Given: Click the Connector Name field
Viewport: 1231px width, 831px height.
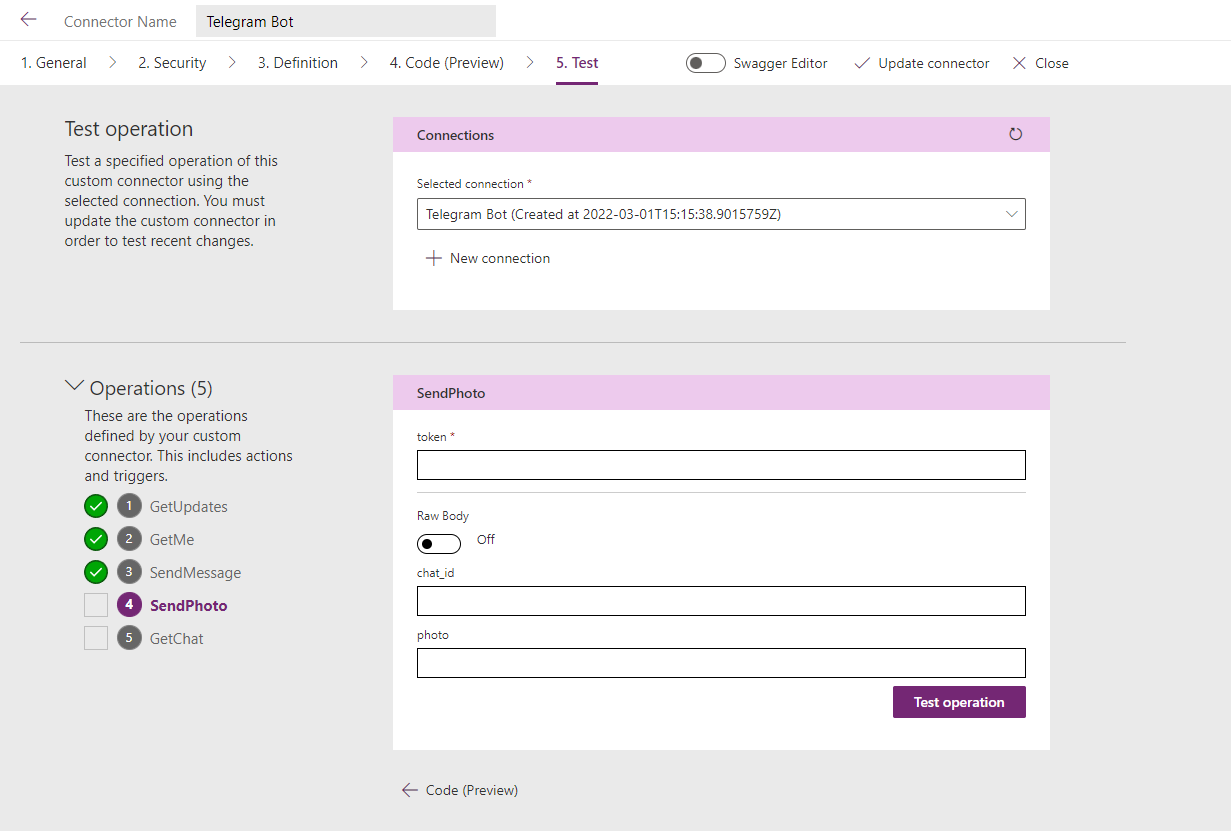Looking at the screenshot, I should [346, 21].
